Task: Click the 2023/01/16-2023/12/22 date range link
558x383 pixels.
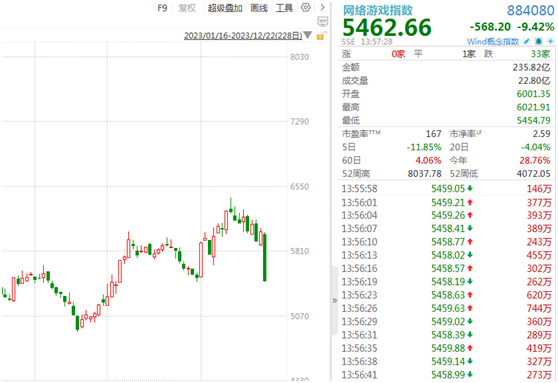Action: tap(243, 36)
